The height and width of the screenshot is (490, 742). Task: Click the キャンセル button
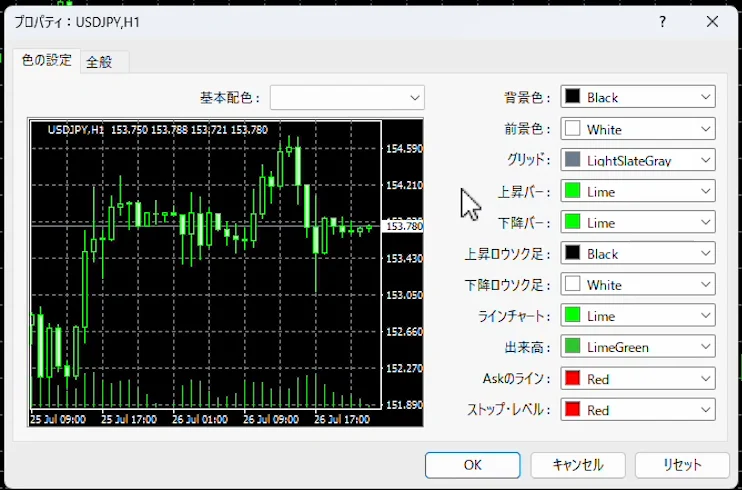pos(578,465)
